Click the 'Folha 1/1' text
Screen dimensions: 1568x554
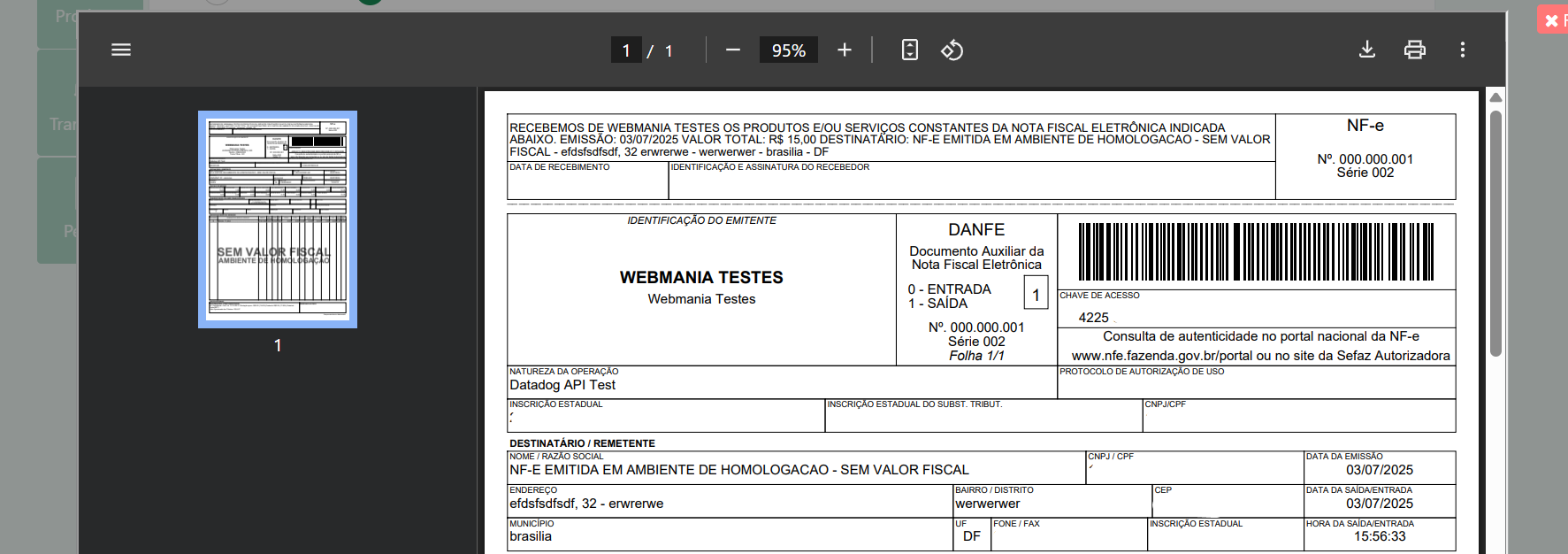(x=976, y=356)
